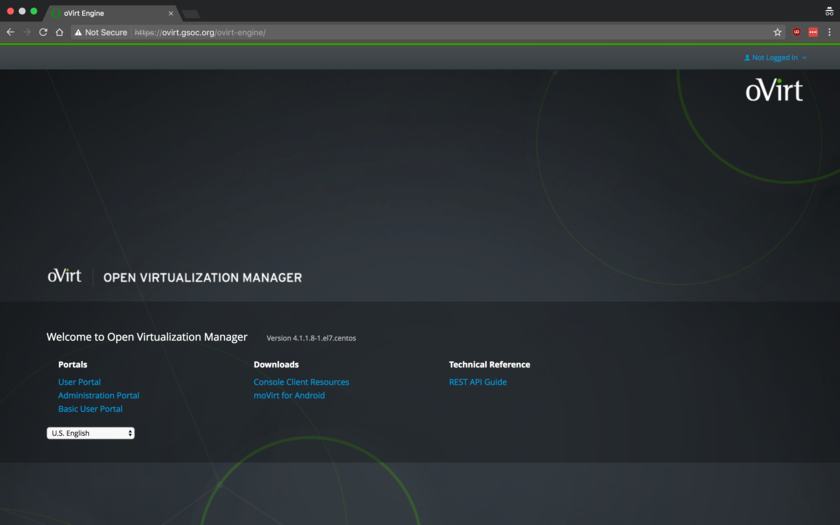Viewport: 840px width, 525px height.
Task: Open the Basic User Portal link
Action: pyautogui.click(x=90, y=409)
